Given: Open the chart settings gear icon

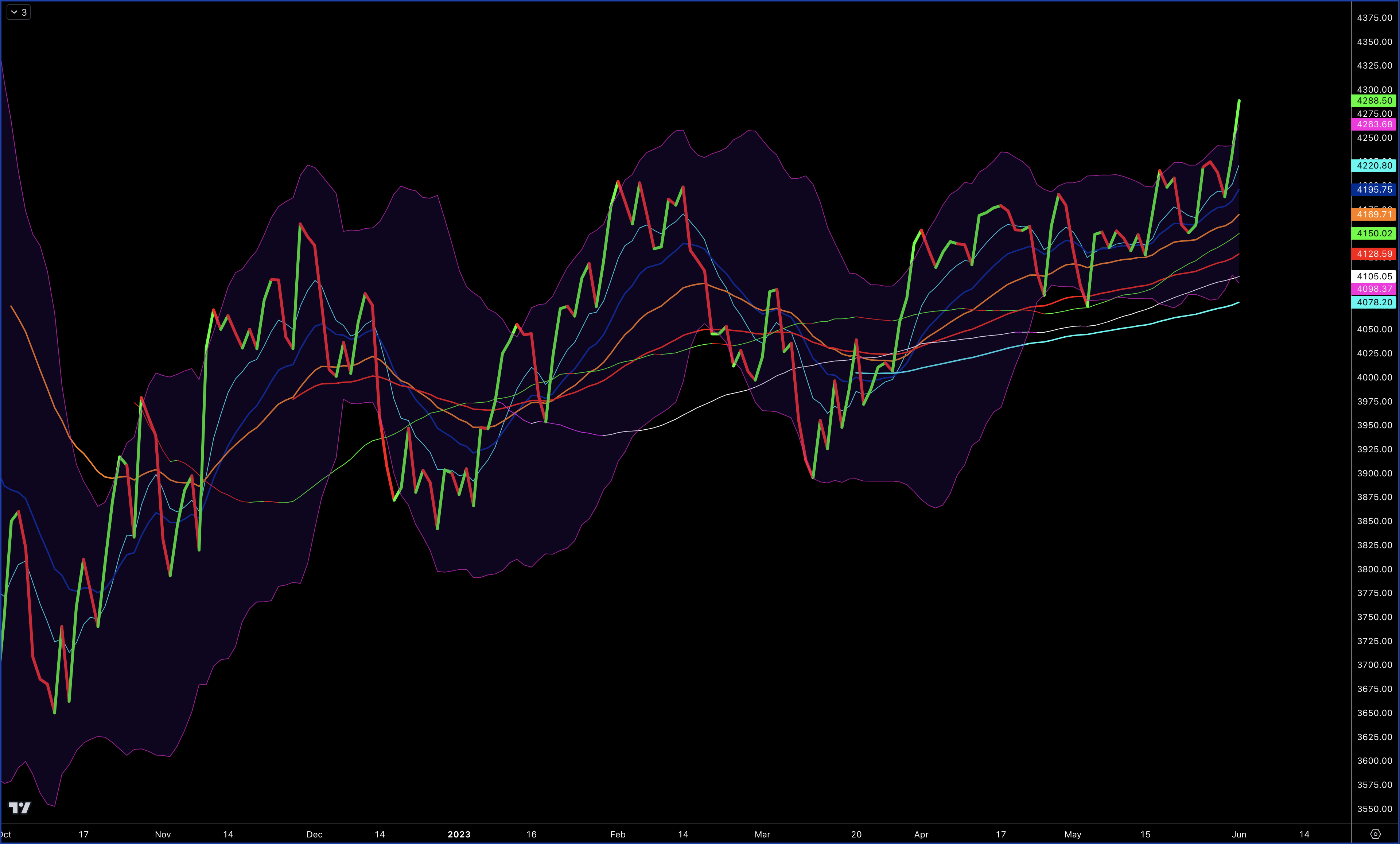Looking at the screenshot, I should (x=1375, y=834).
